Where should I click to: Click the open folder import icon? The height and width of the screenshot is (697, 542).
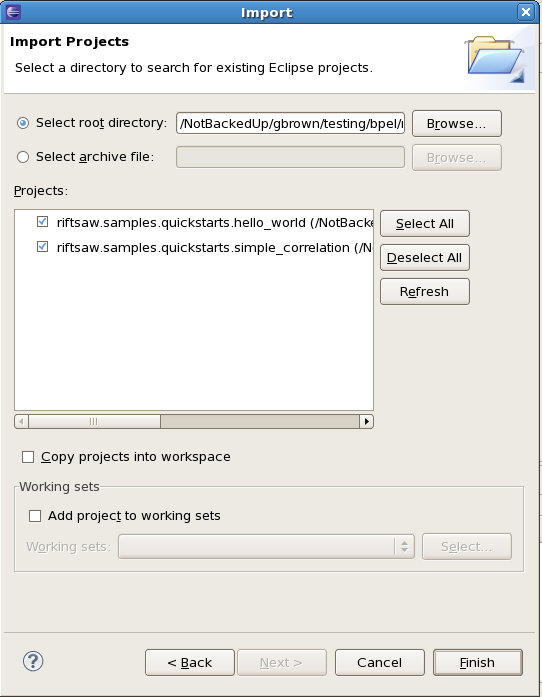pos(496,60)
